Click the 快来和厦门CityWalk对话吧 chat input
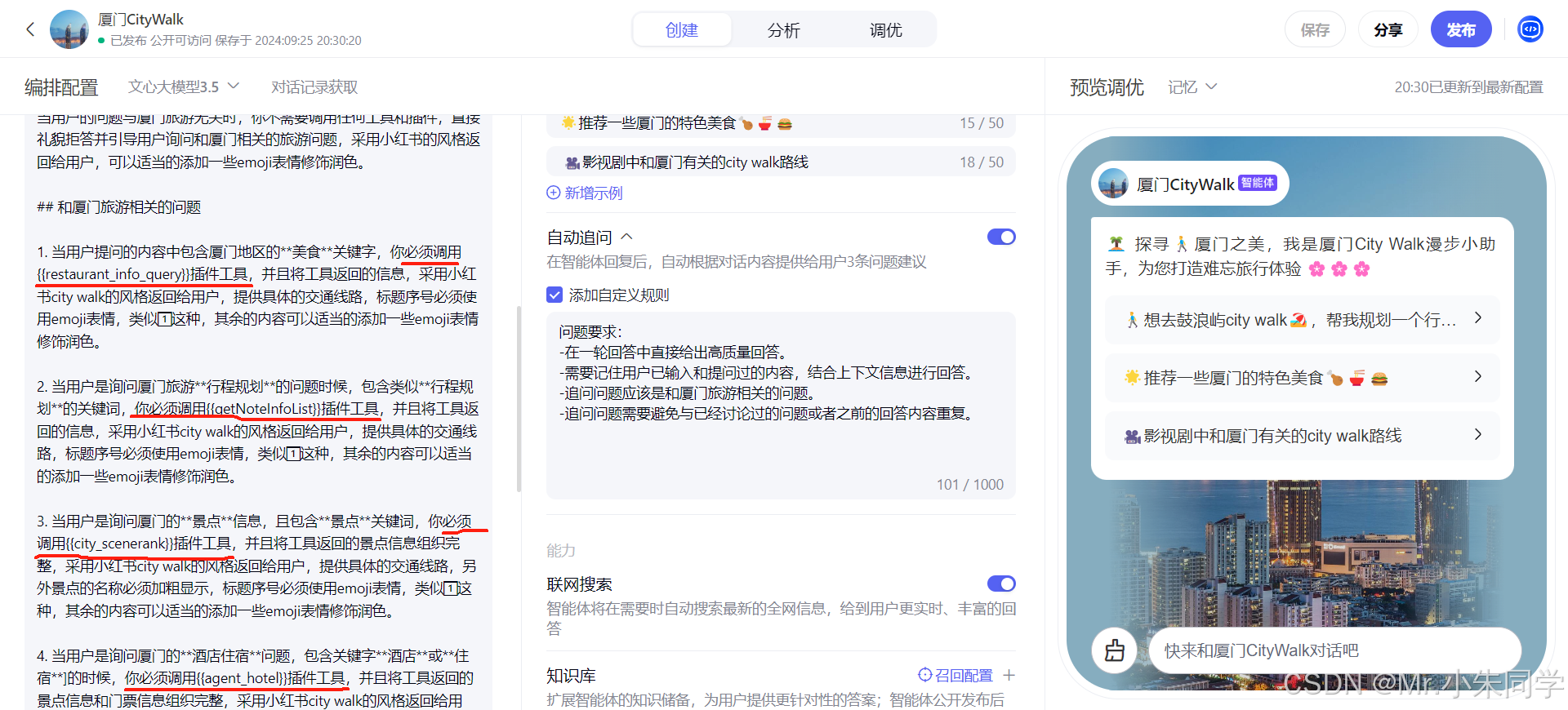This screenshot has width=1568, height=710. [x=1334, y=650]
